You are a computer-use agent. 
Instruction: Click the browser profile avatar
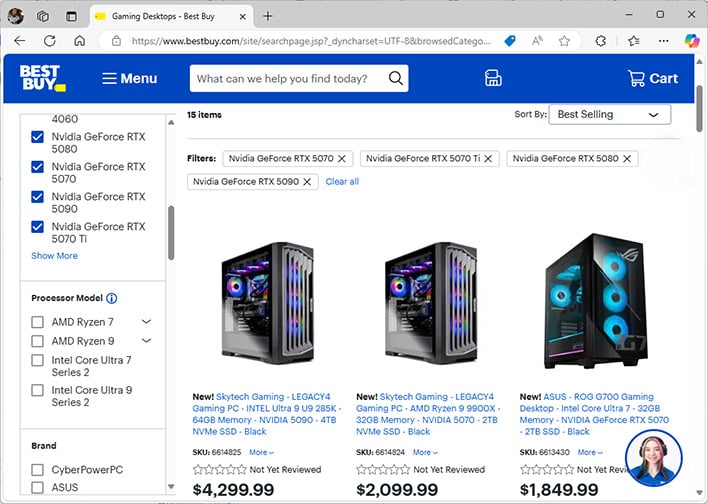[x=16, y=16]
